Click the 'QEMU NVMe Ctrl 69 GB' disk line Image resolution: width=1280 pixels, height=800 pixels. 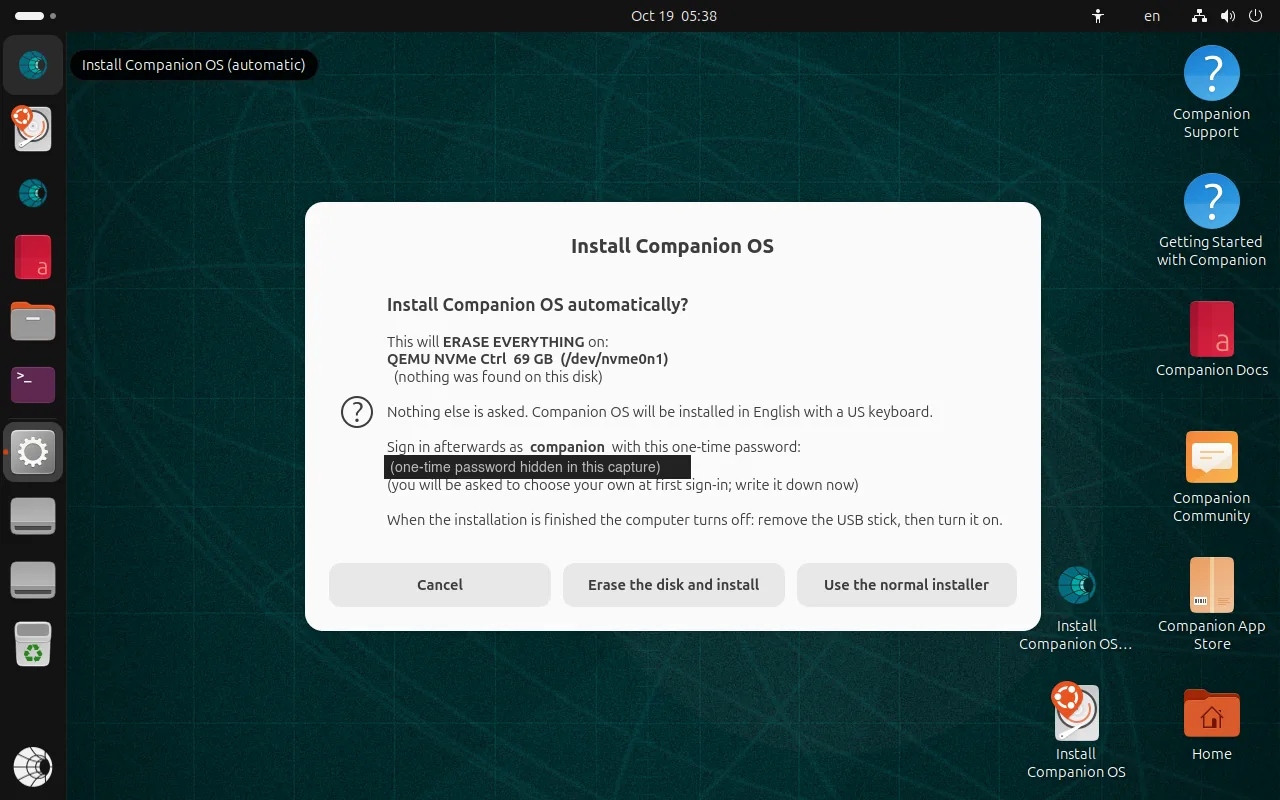[x=527, y=359]
